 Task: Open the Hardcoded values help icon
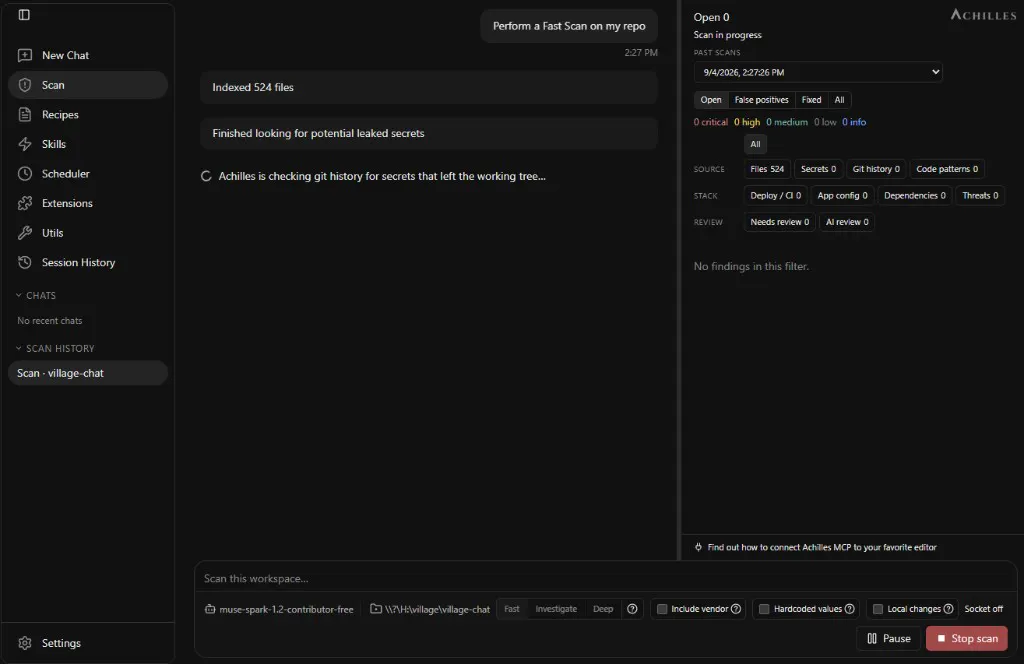(850, 609)
